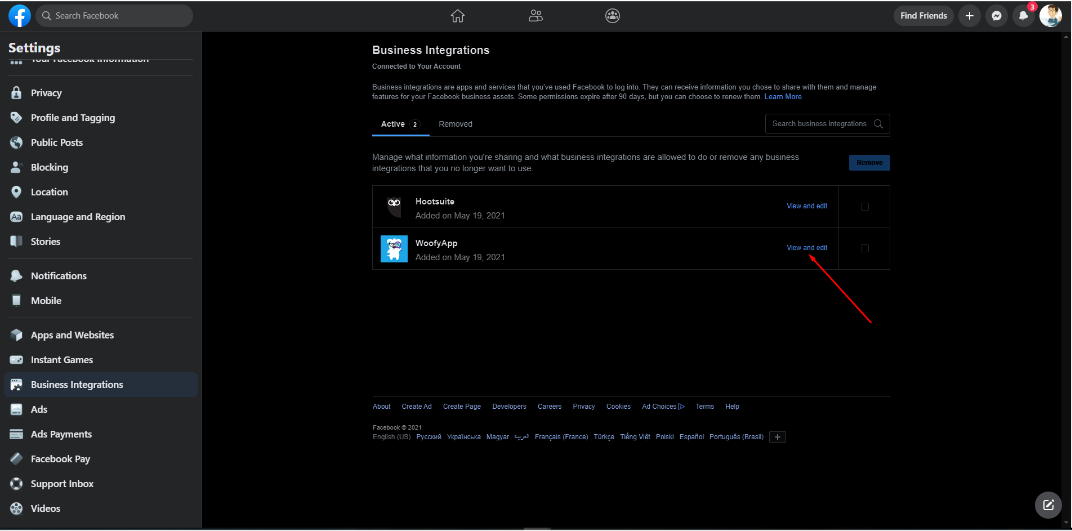Click the plus Create icon
Viewport: 1072px width, 531px height.
click(969, 16)
